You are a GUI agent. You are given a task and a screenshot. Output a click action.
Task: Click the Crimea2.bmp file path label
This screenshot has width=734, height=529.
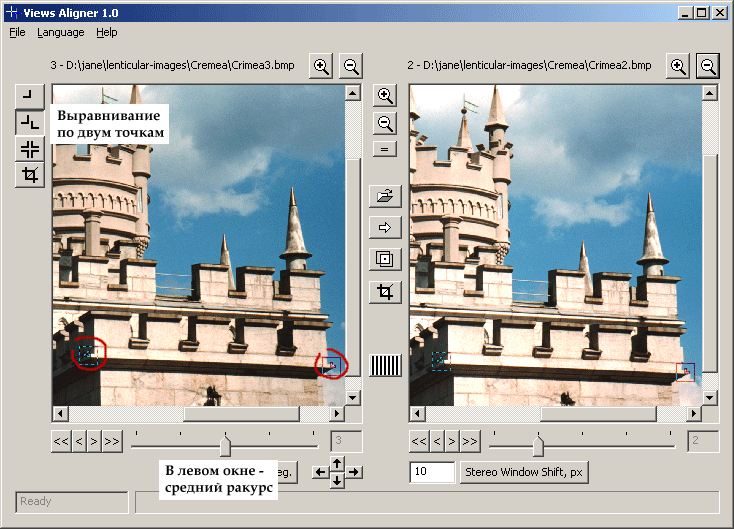[529, 65]
